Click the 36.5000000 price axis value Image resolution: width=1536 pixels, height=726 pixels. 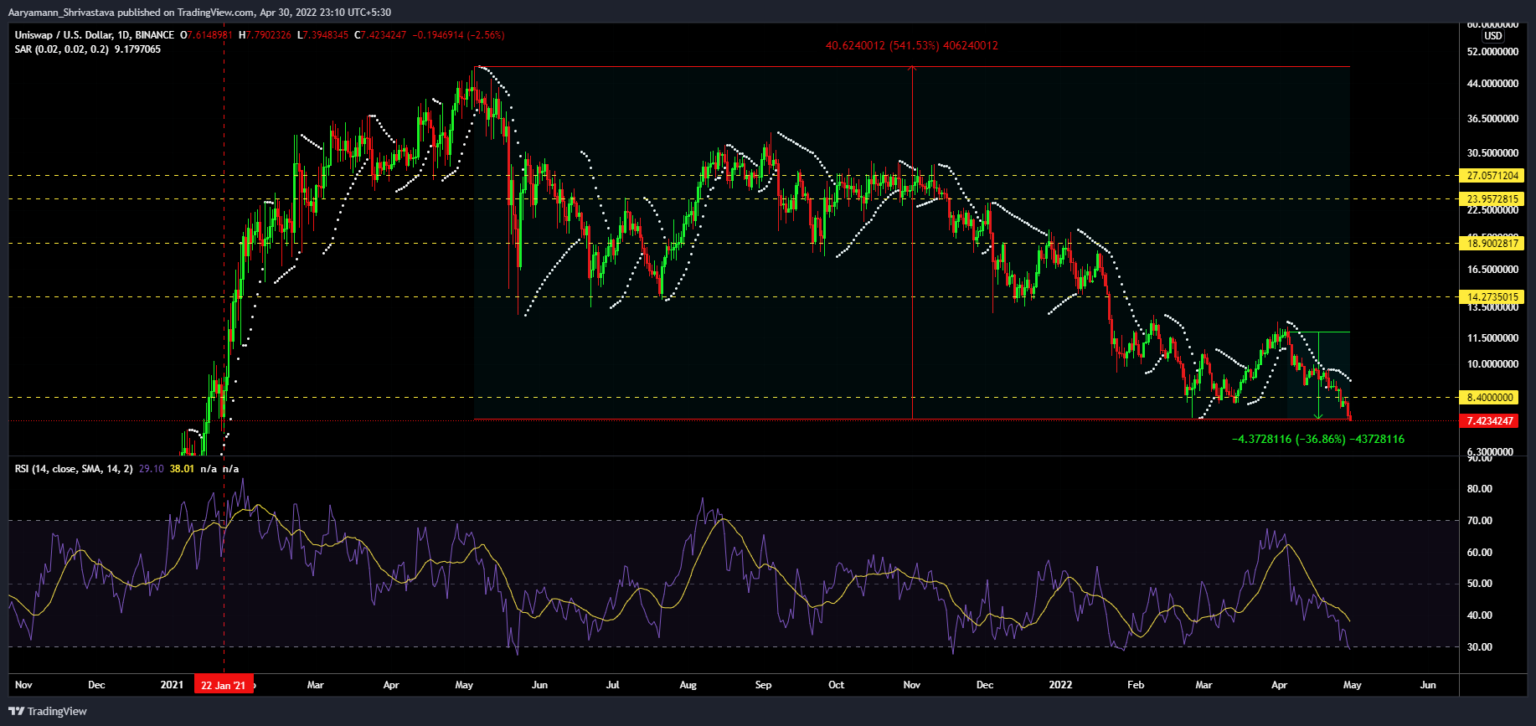[1491, 119]
